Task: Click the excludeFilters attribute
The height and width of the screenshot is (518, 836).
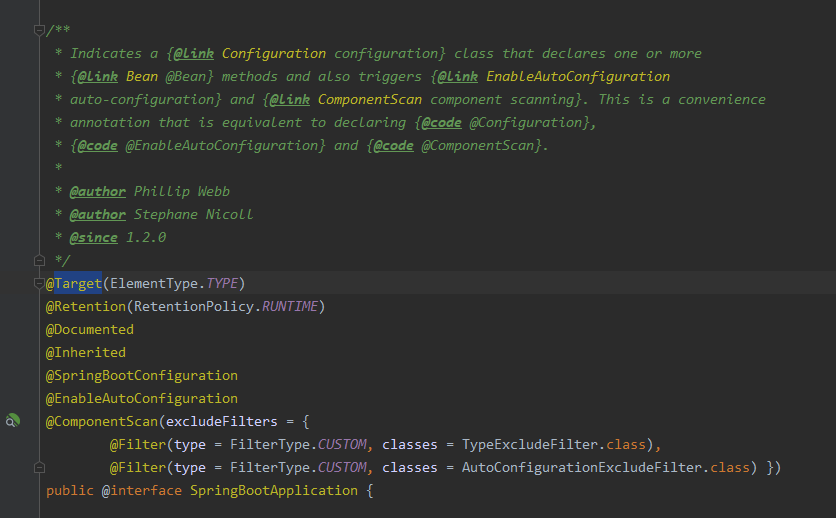Action: 222,422
